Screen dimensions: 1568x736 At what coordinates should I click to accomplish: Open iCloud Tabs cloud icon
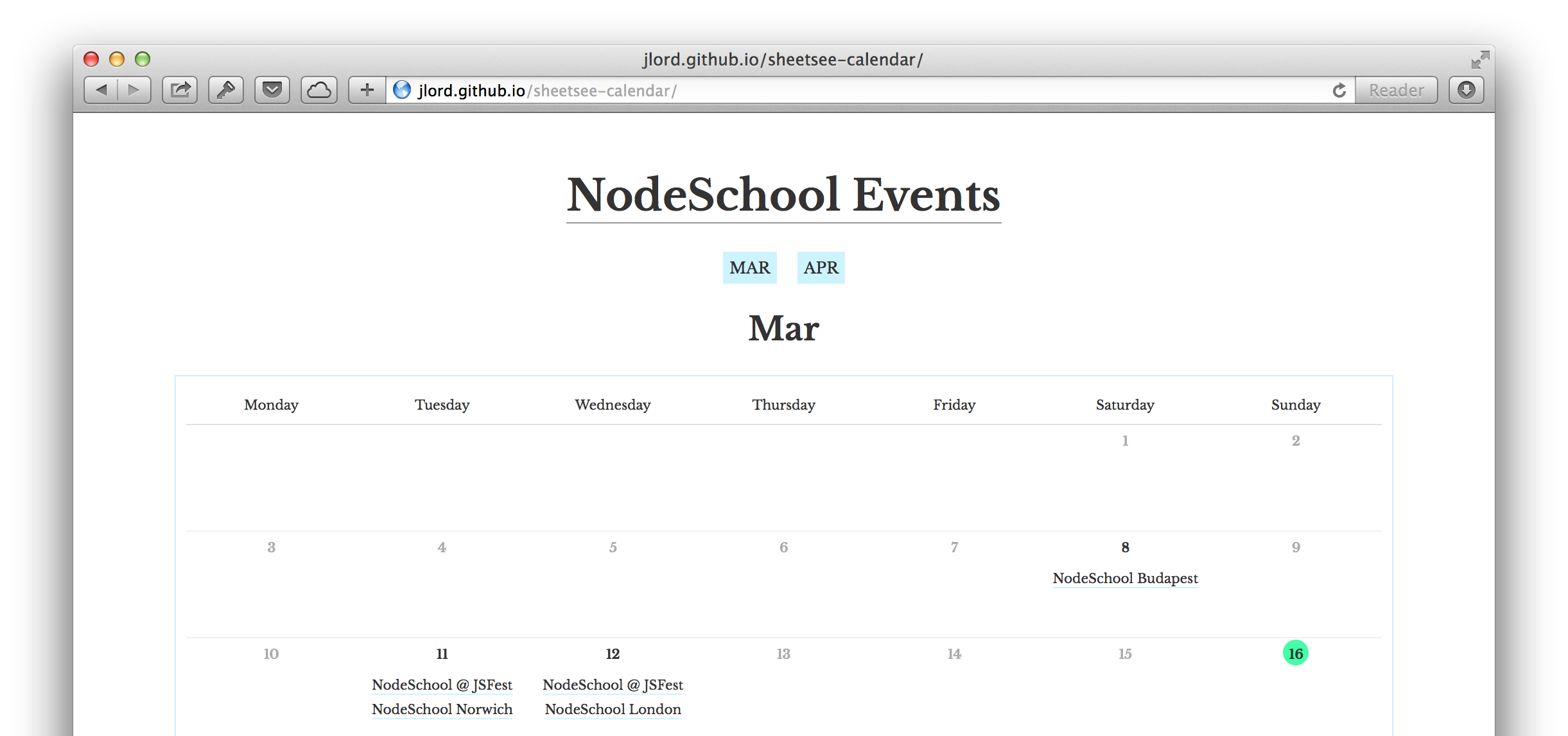point(319,90)
